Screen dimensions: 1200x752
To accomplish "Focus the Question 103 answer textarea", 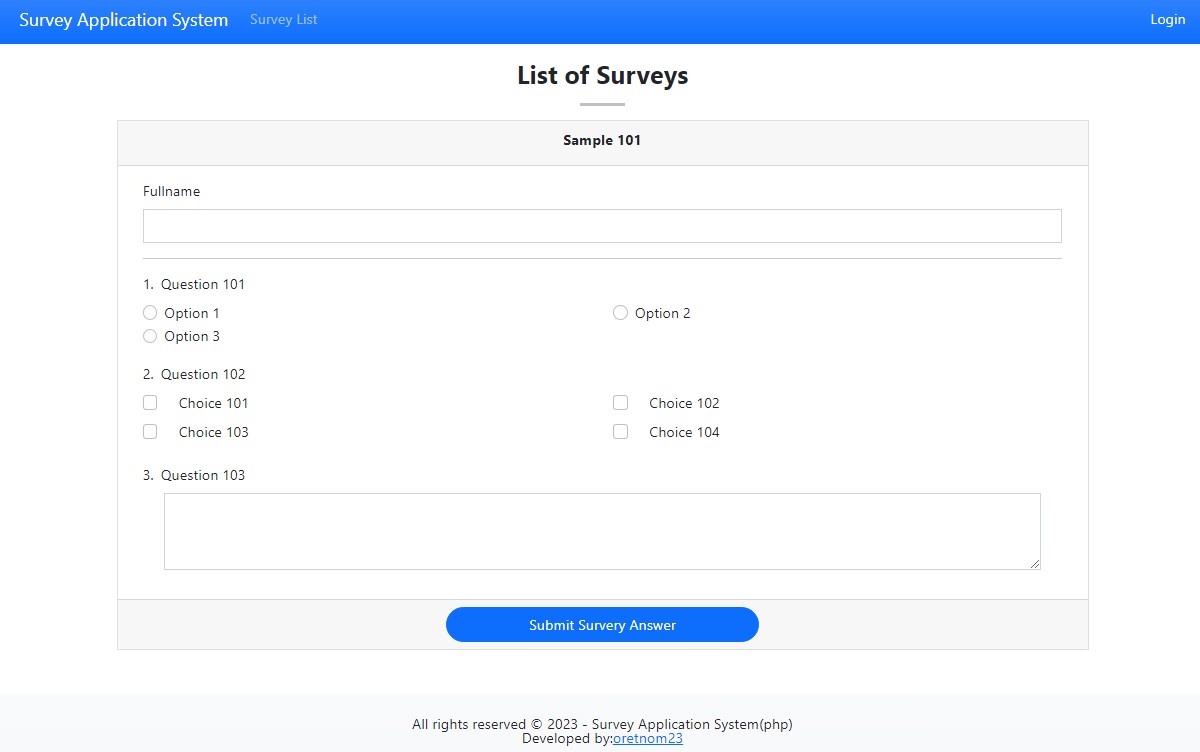I will pos(602,532).
